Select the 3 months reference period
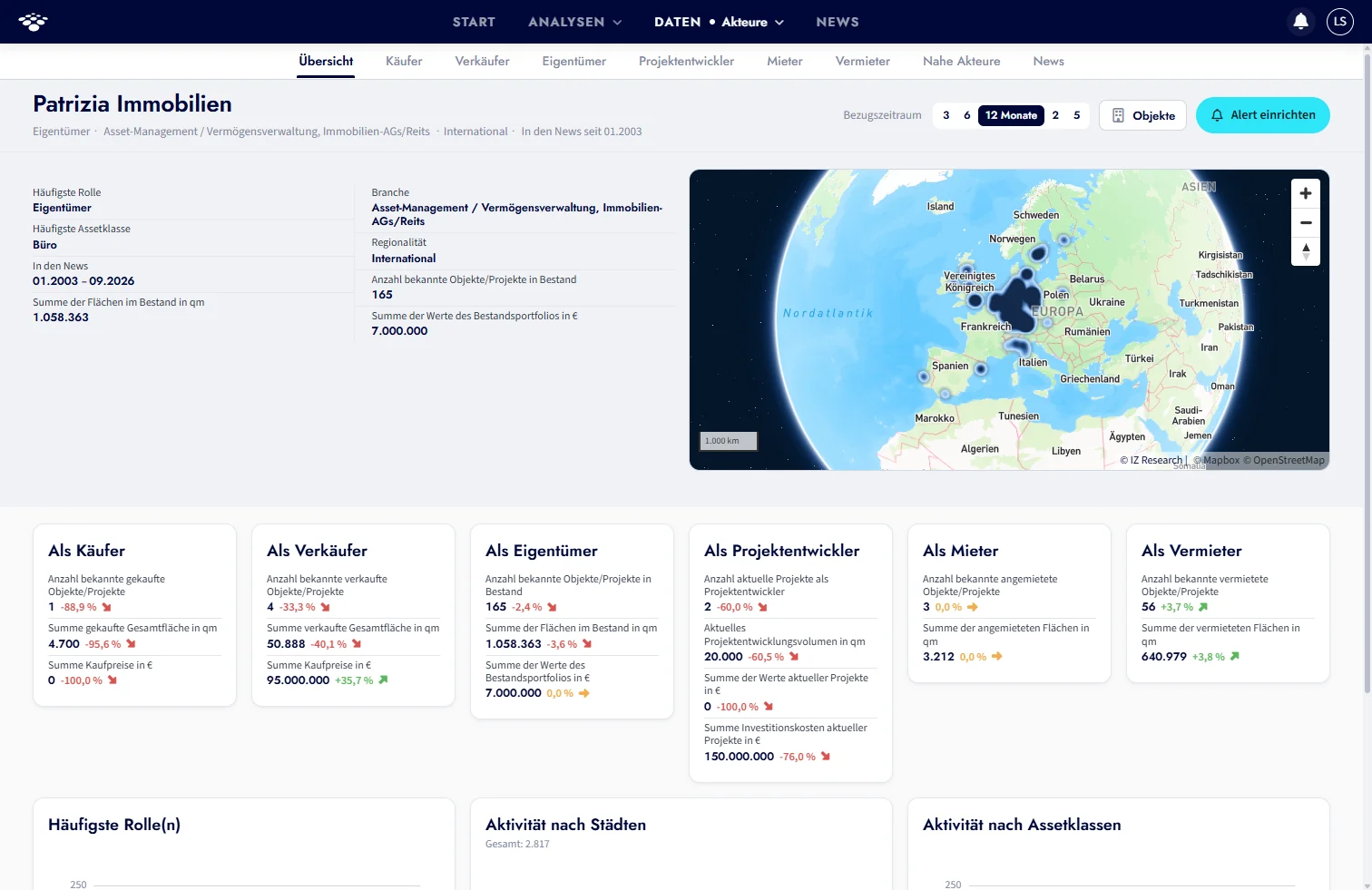Screen dimensions: 1372x890 point(946,115)
